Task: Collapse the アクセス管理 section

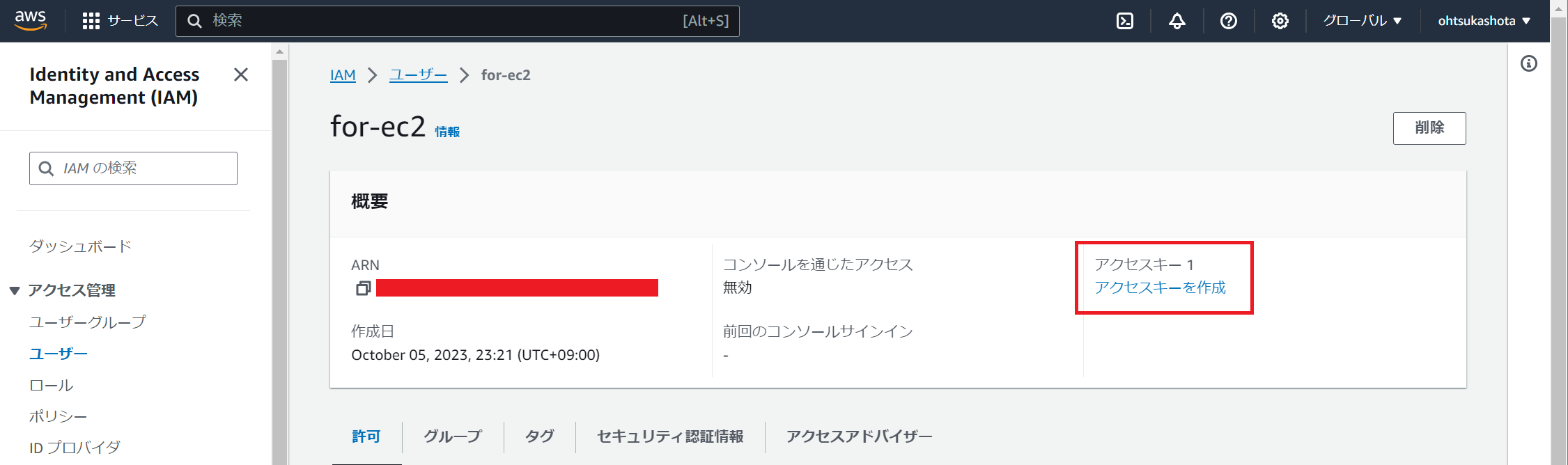Action: pyautogui.click(x=15, y=291)
